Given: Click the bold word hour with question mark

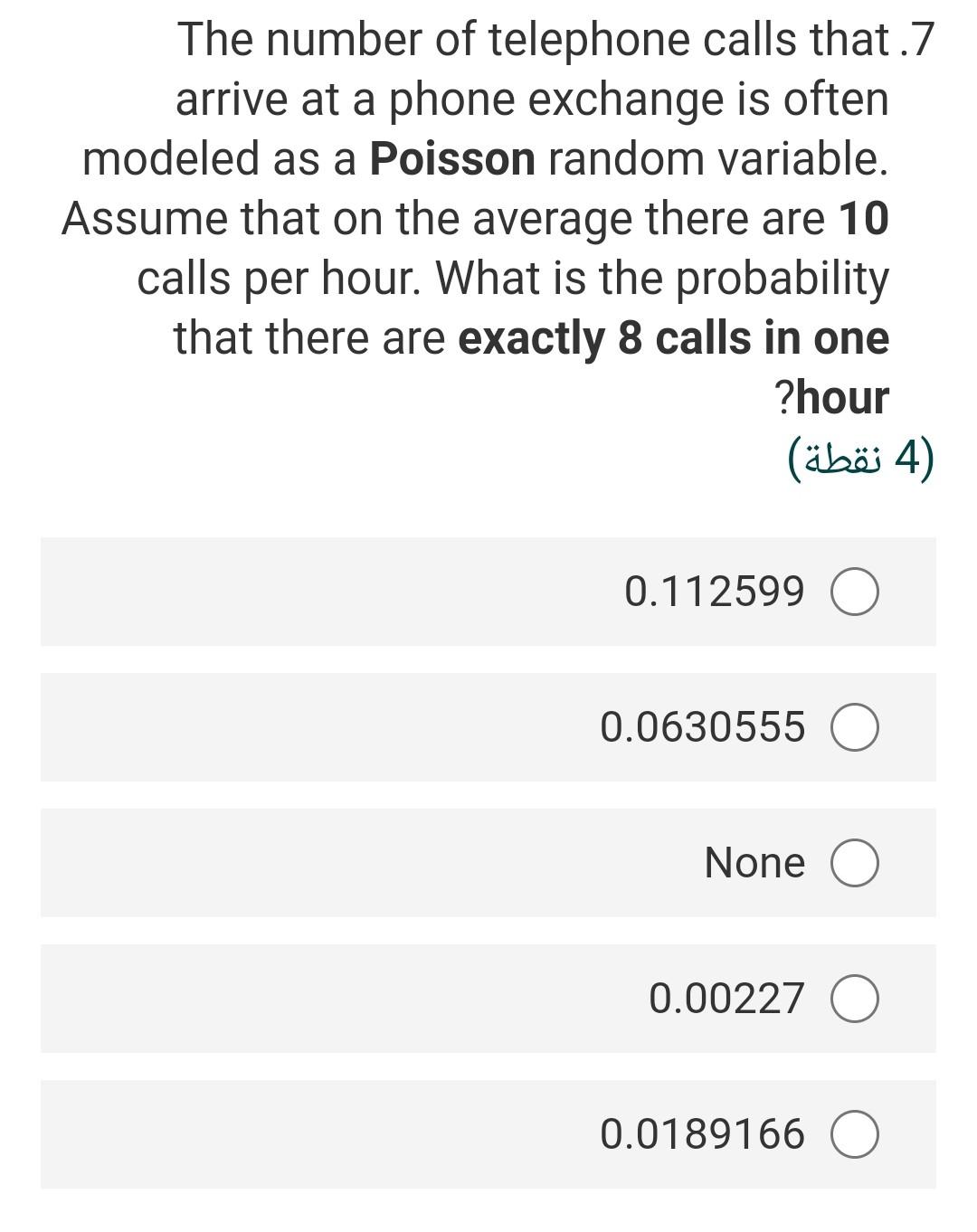Looking at the screenshot, I should click(832, 398).
